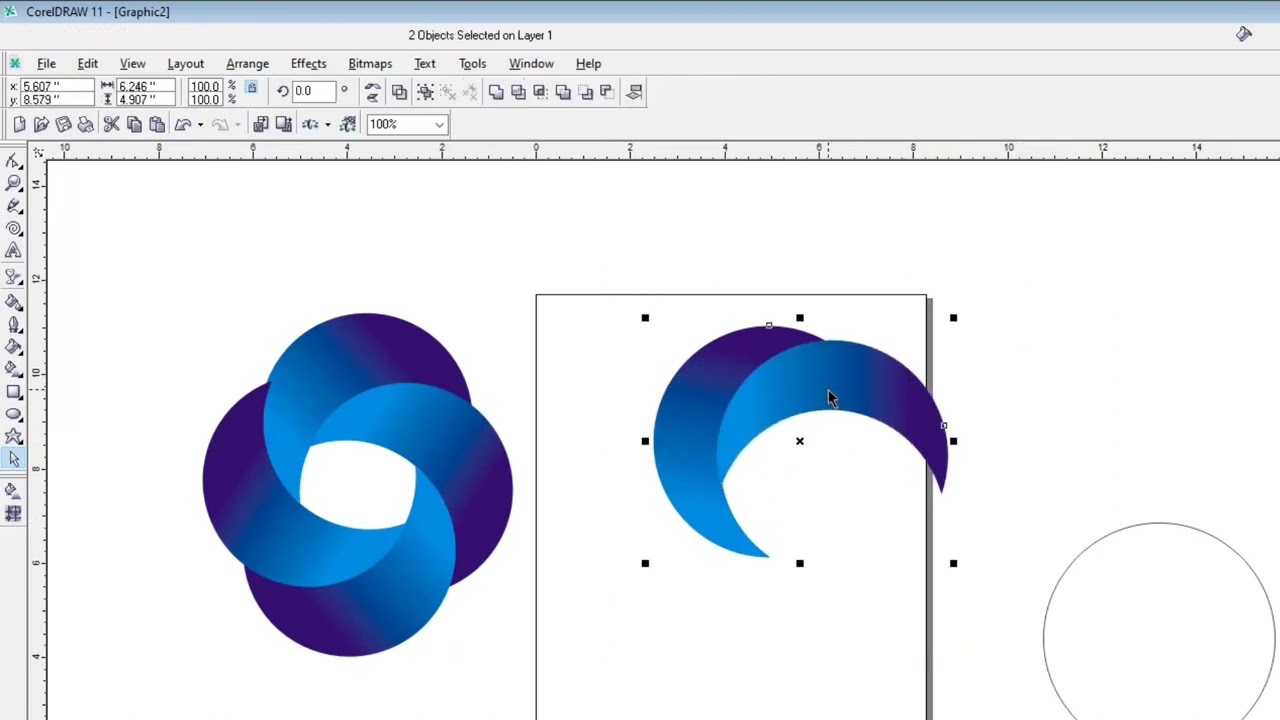
Task: Open the Help menu
Action: [588, 63]
